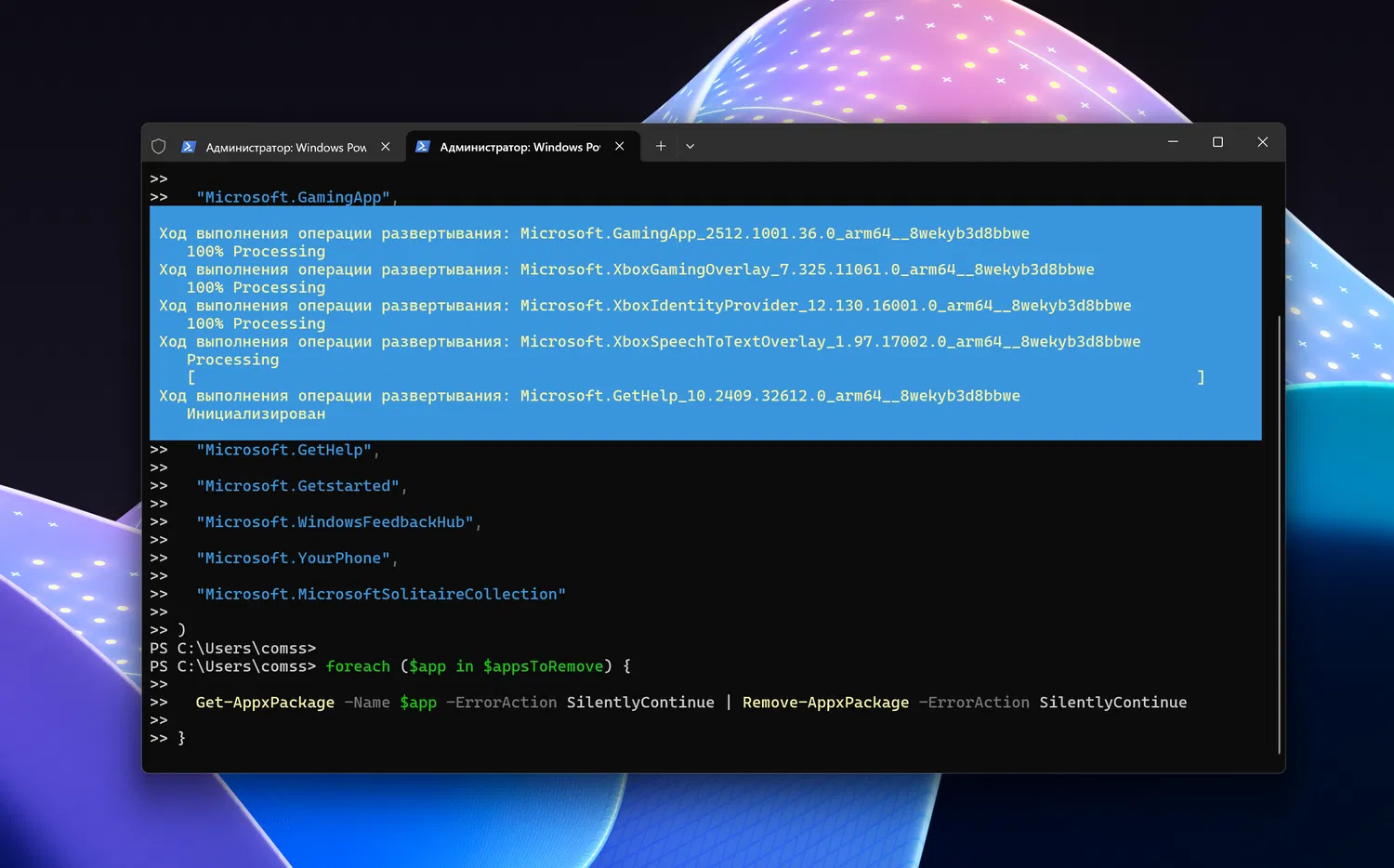Click the Microsoft.GetHelp_10.2409.32612.0 progress line
This screenshot has width=1394, height=868.
[x=589, y=396]
